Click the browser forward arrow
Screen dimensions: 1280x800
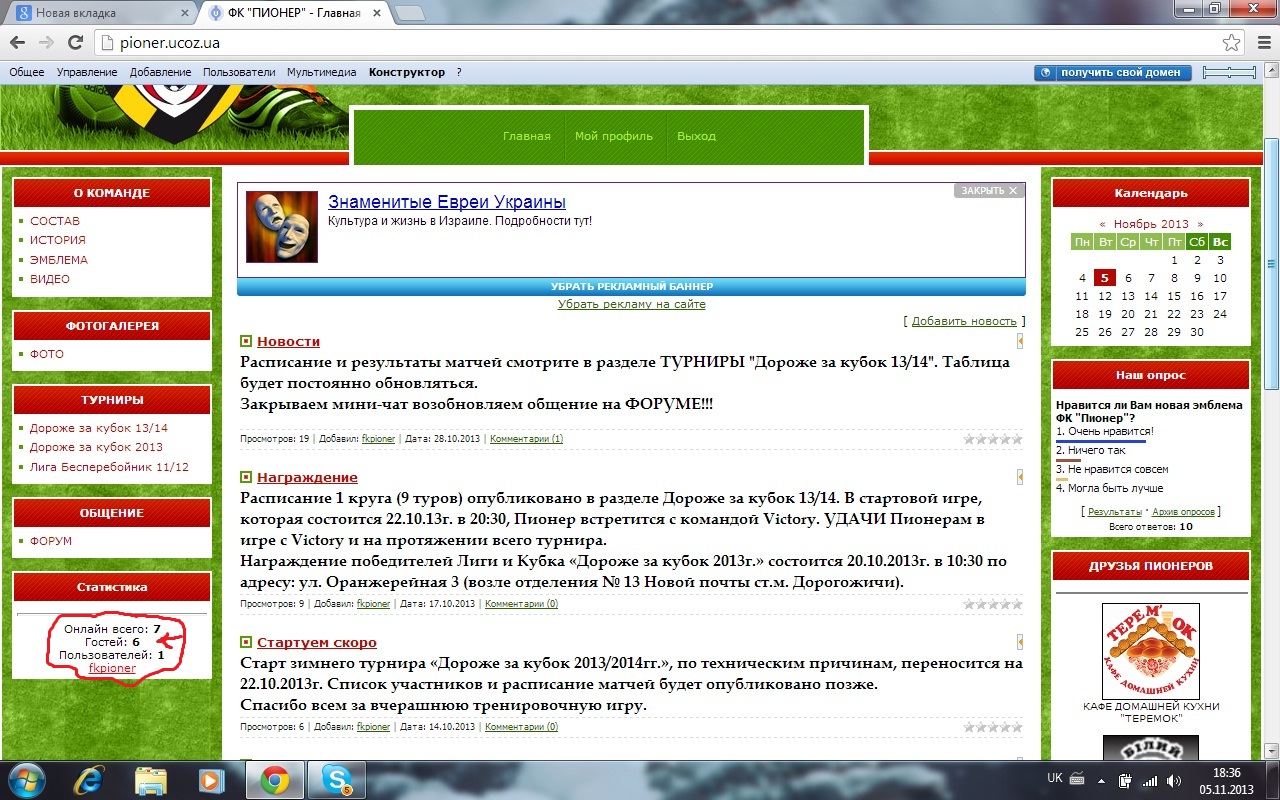click(x=46, y=43)
